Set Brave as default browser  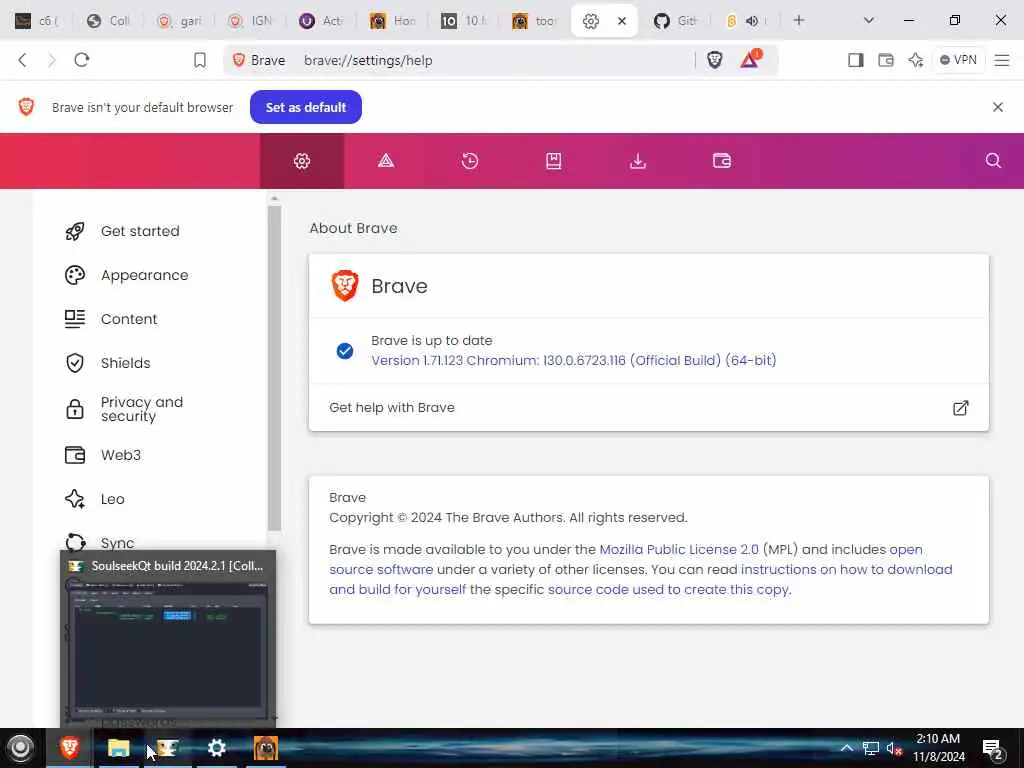306,107
